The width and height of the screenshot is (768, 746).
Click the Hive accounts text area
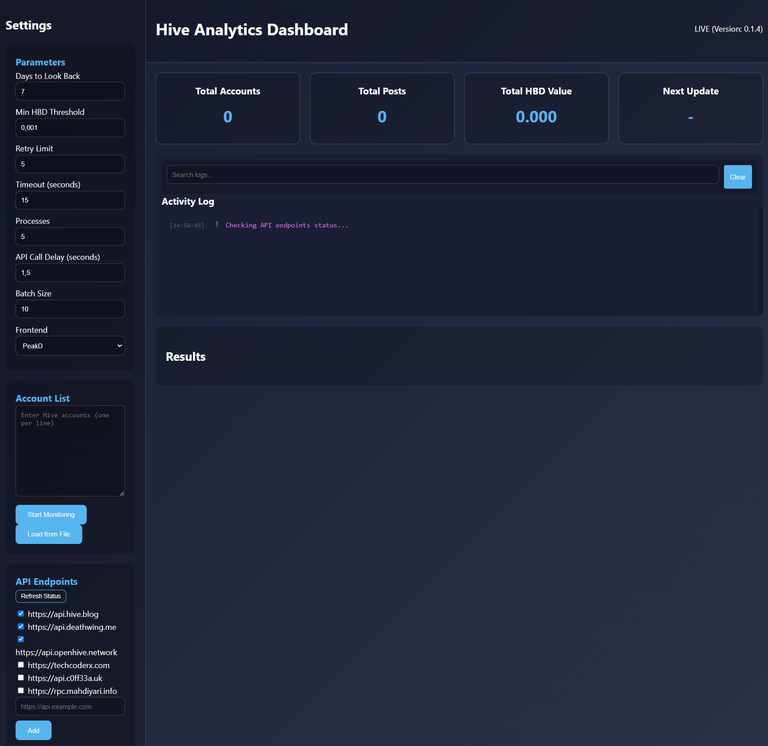(x=70, y=451)
